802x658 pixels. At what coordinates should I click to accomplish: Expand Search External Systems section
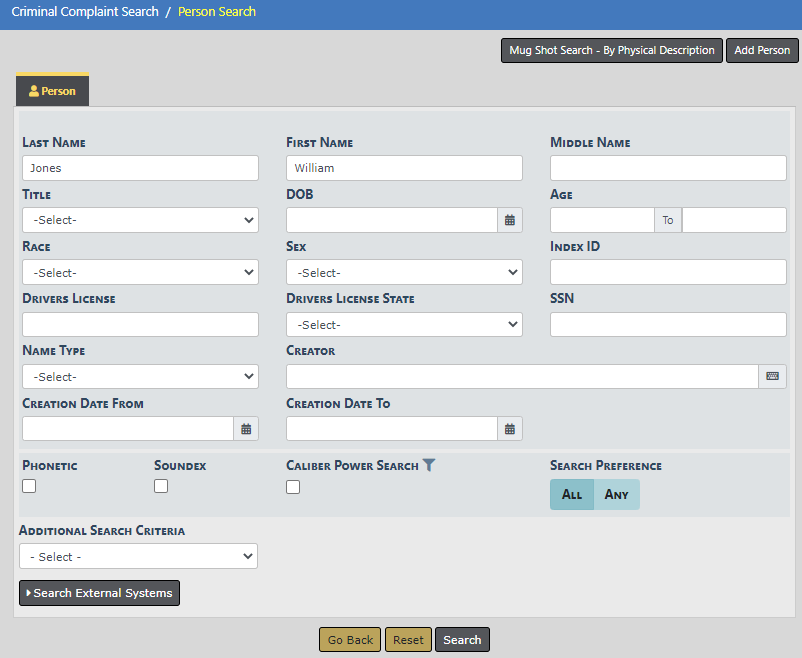tap(99, 593)
